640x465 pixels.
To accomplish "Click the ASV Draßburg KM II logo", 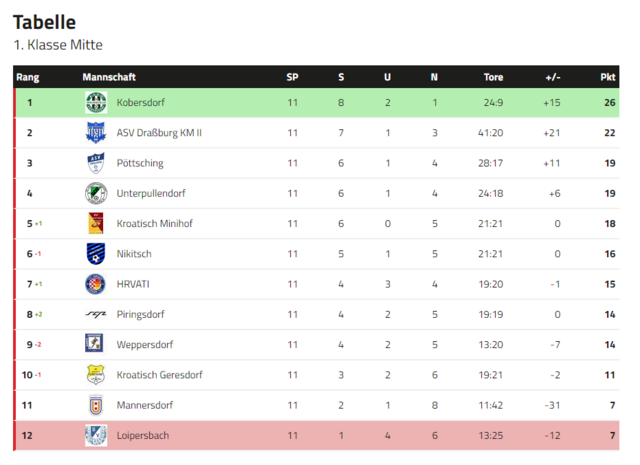I will tap(96, 132).
